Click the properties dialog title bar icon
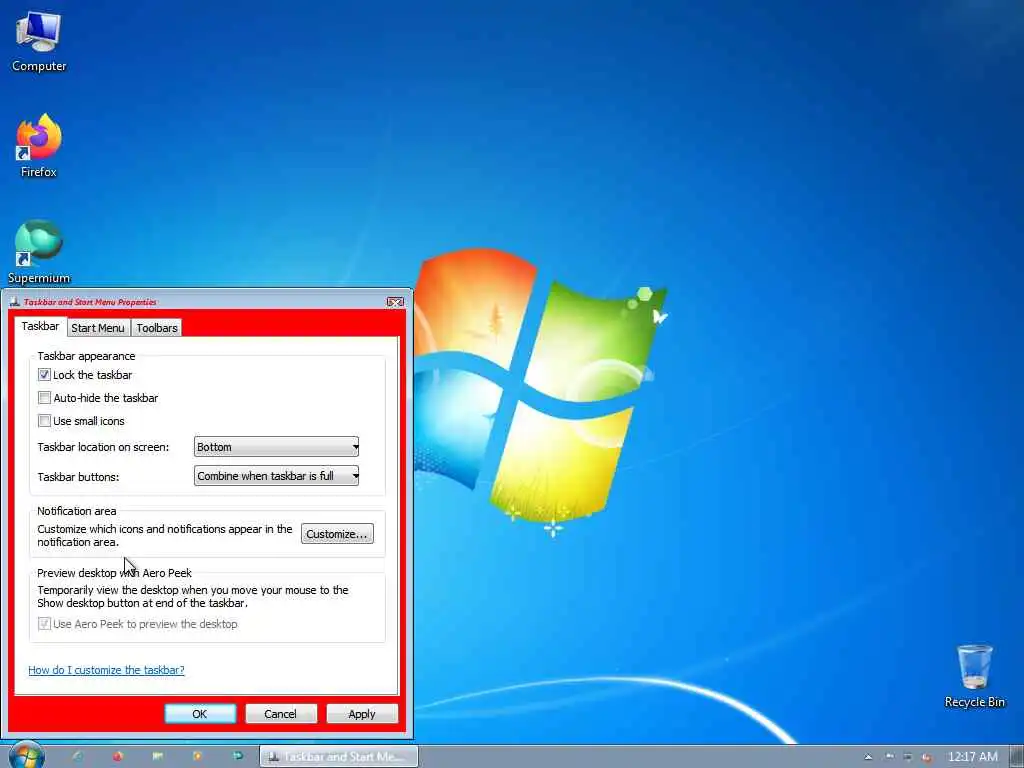Image resolution: width=1024 pixels, height=768 pixels. click(14, 302)
